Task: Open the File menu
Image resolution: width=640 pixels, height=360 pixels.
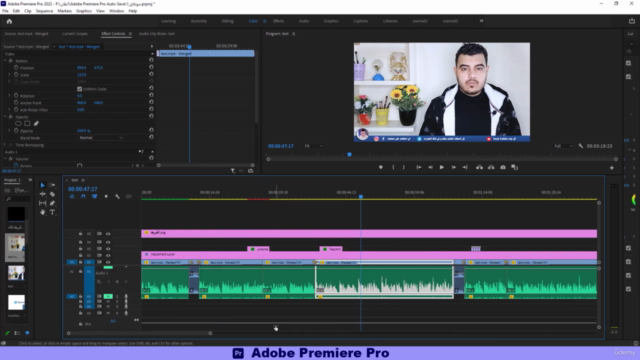Action: click(x=5, y=11)
